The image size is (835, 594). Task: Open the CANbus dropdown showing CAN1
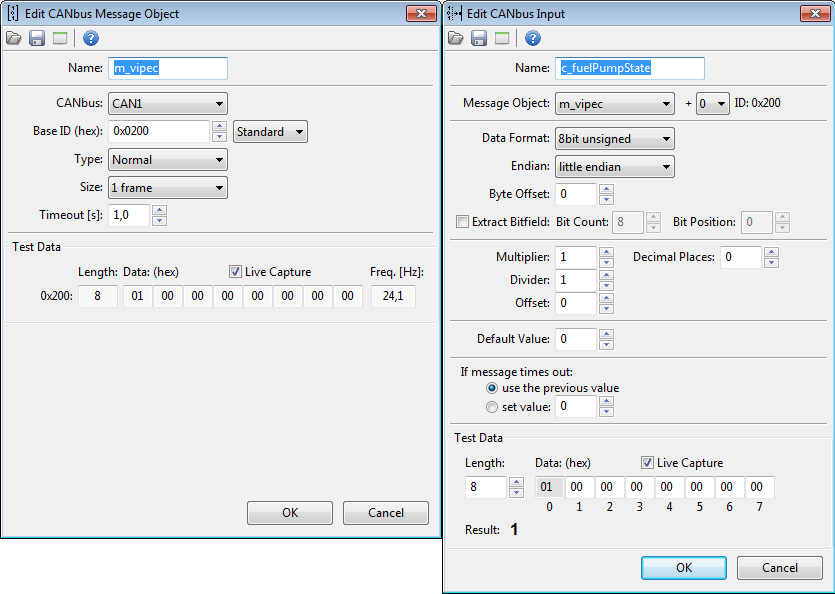coord(167,103)
